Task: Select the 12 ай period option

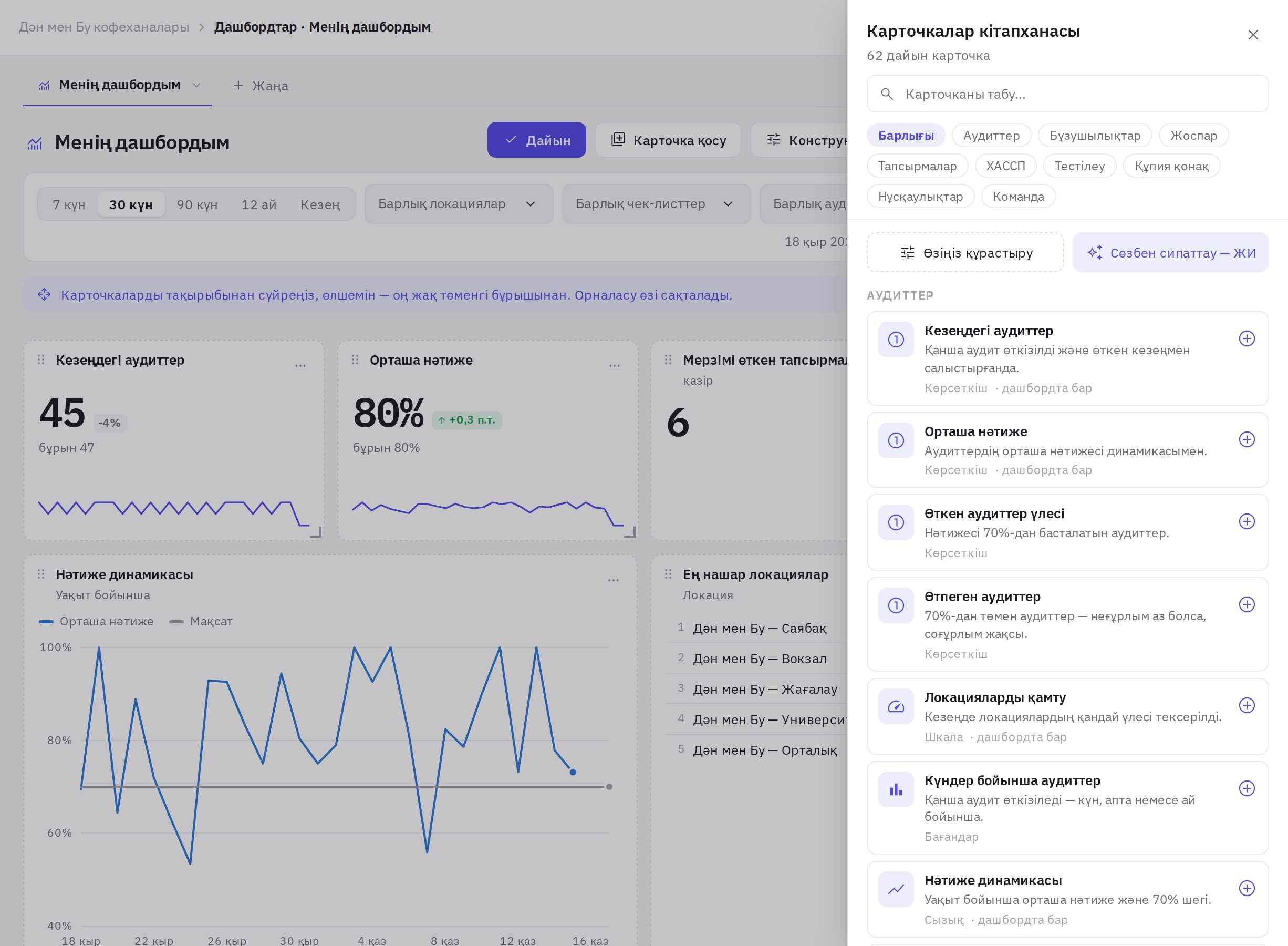Action: point(259,204)
